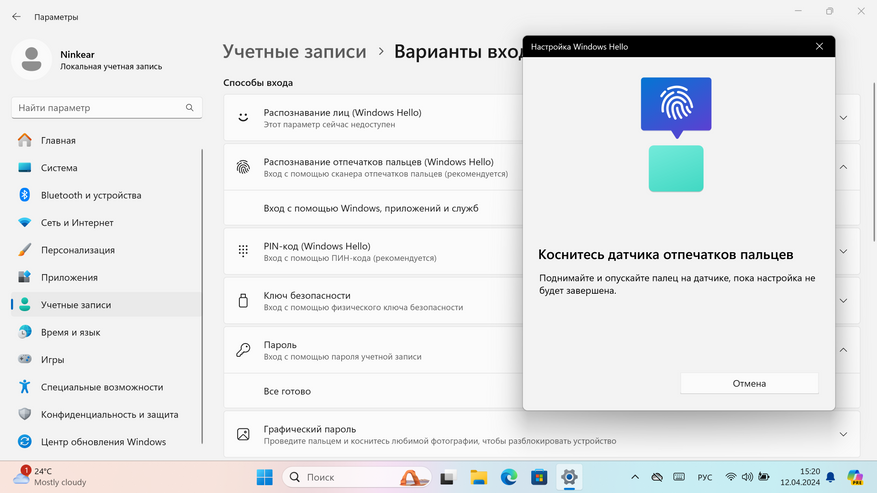Click the accessibility figure icon in sidebar
Screen dimensions: 877x493
(25, 387)
